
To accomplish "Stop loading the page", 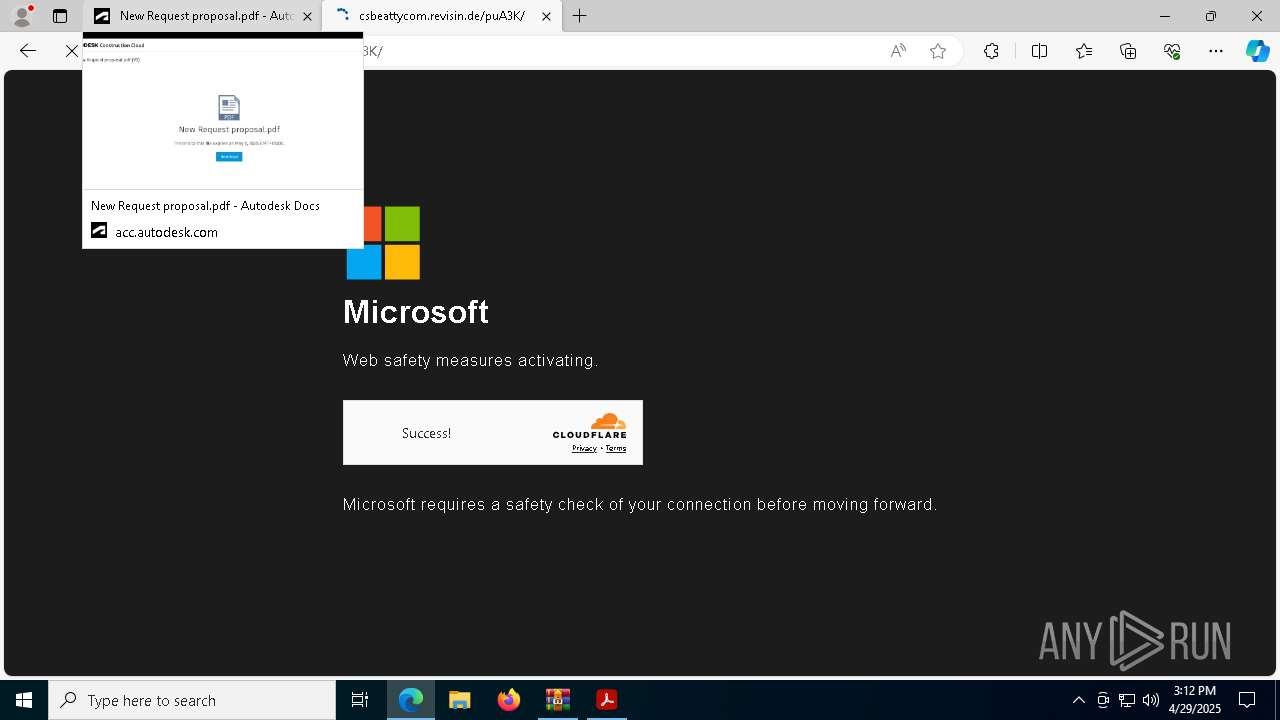I will coord(71,51).
